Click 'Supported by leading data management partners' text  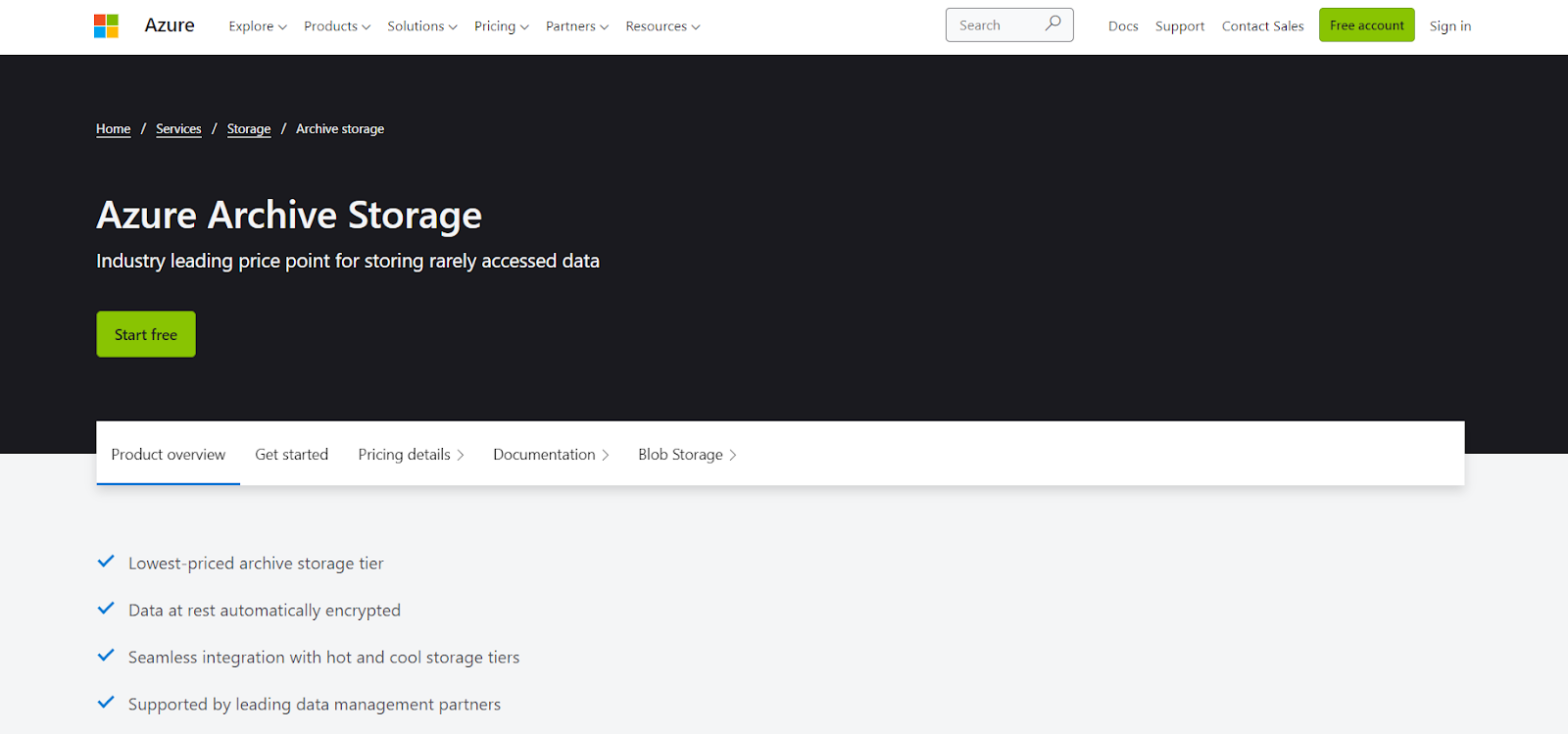[x=315, y=705]
